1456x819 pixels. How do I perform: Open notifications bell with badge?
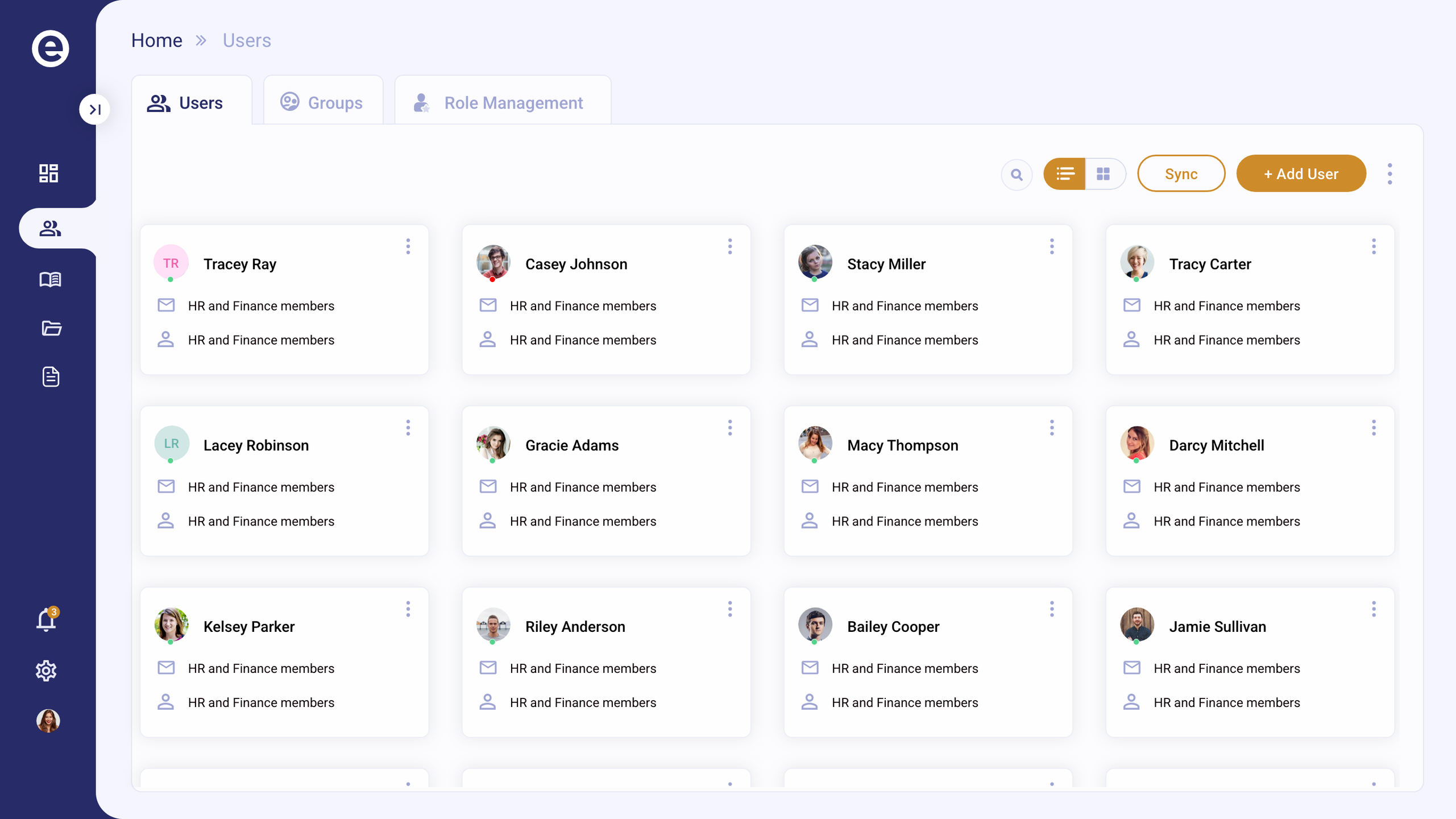(47, 620)
